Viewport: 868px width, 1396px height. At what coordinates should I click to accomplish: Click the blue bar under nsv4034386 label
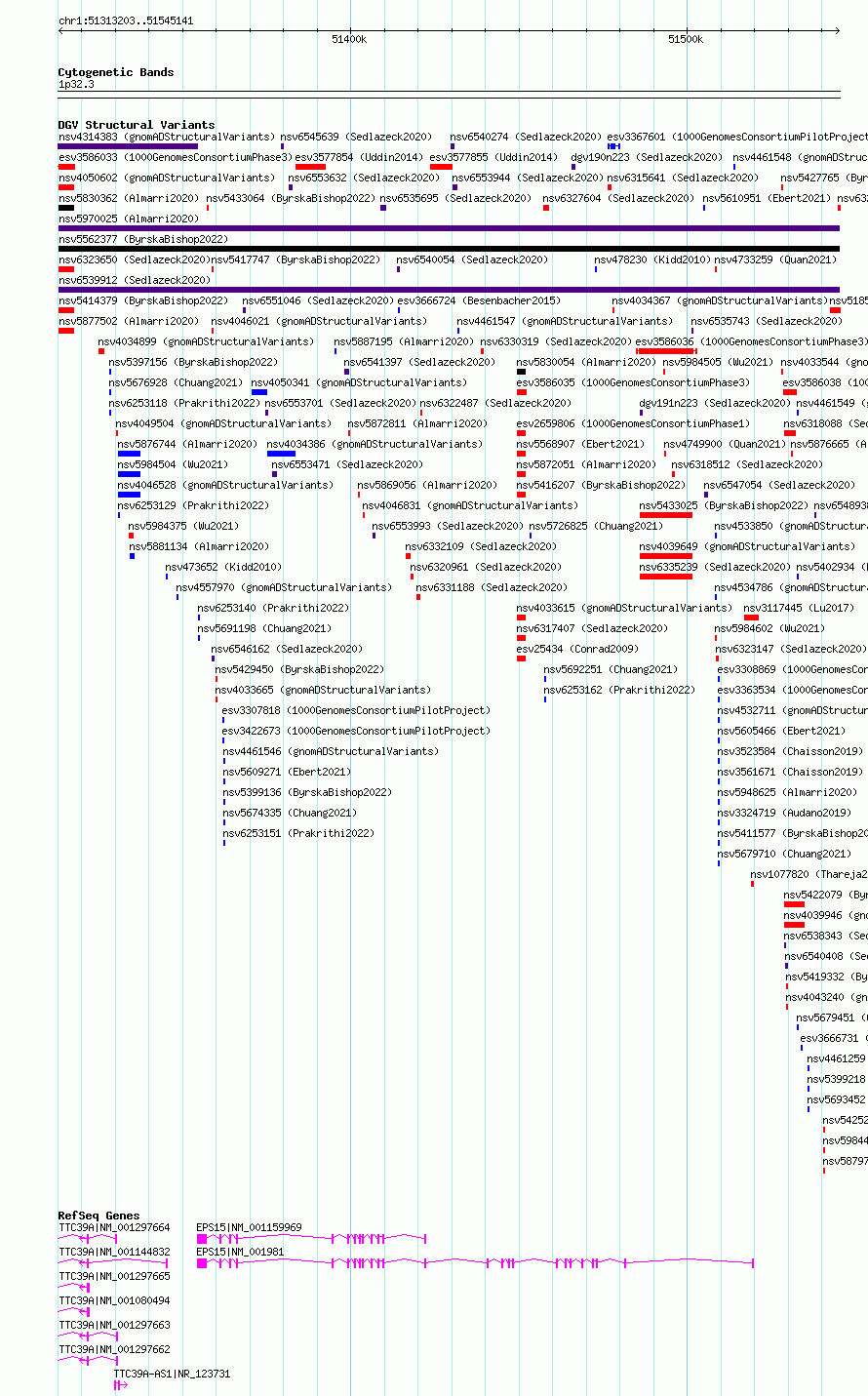tap(281, 454)
